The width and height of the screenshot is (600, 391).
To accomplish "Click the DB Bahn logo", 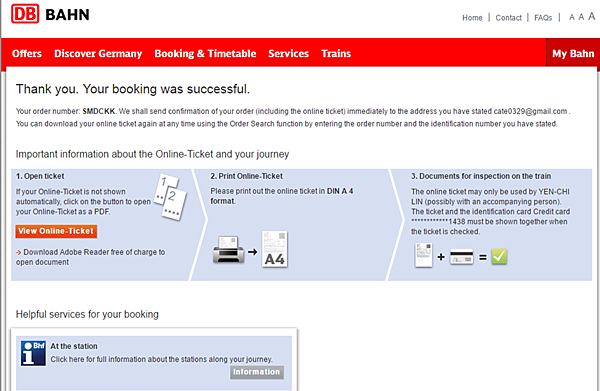I will pos(50,14).
